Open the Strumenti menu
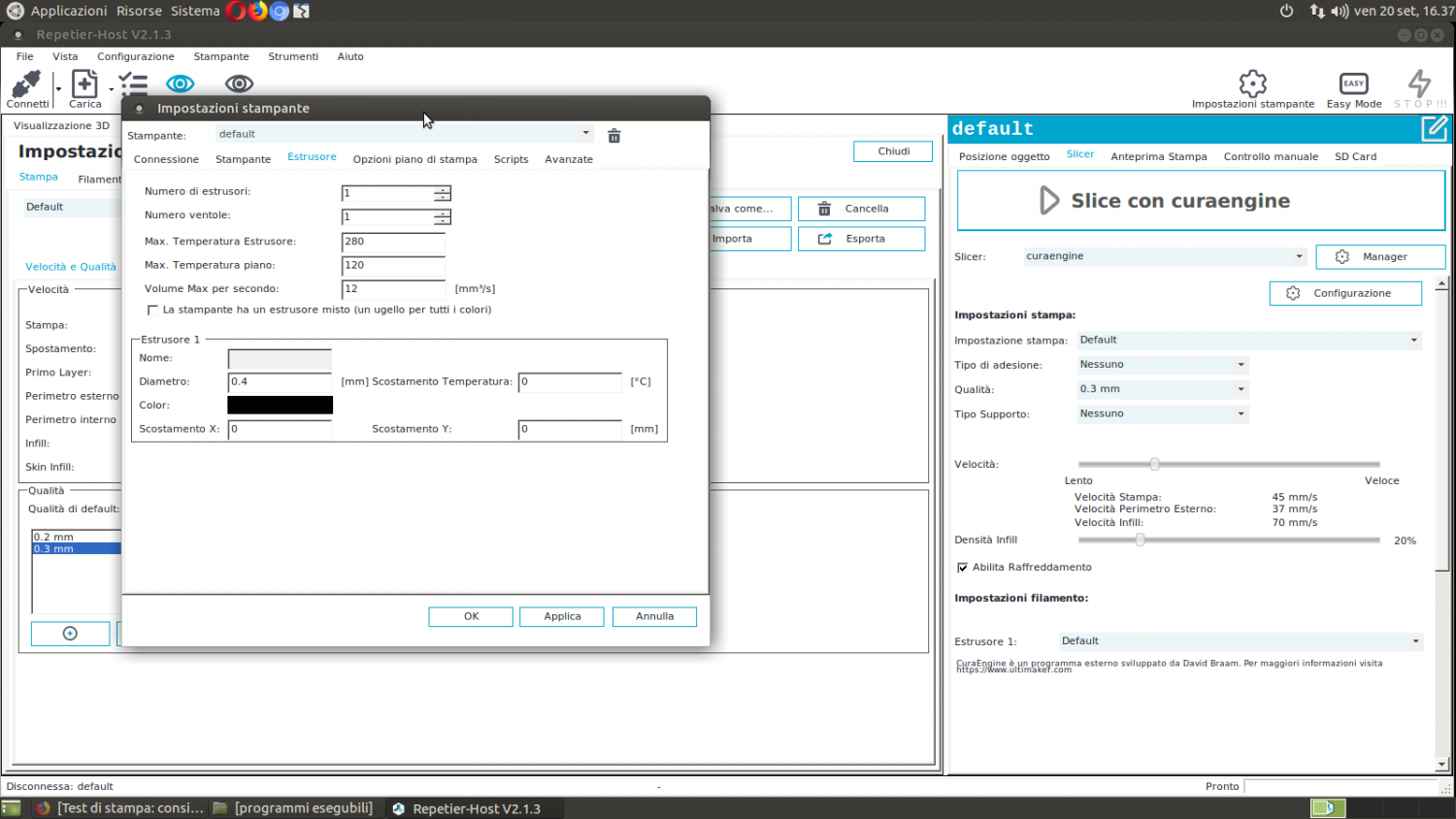Viewport: 1456px width, 819px height. point(293,56)
